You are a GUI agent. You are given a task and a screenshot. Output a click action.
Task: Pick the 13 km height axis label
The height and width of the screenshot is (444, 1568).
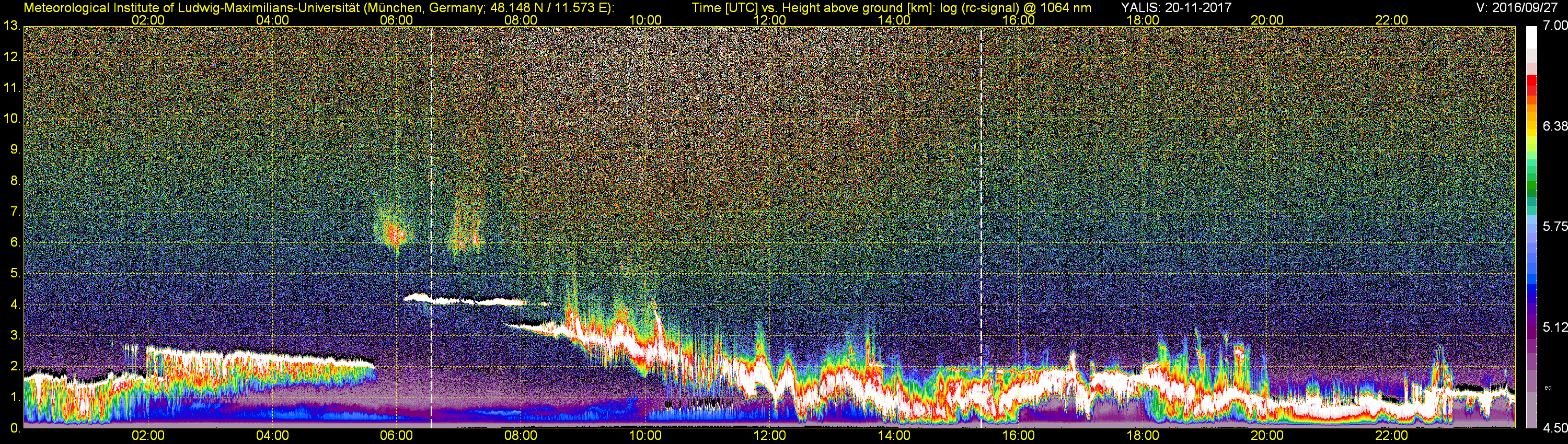[x=11, y=26]
